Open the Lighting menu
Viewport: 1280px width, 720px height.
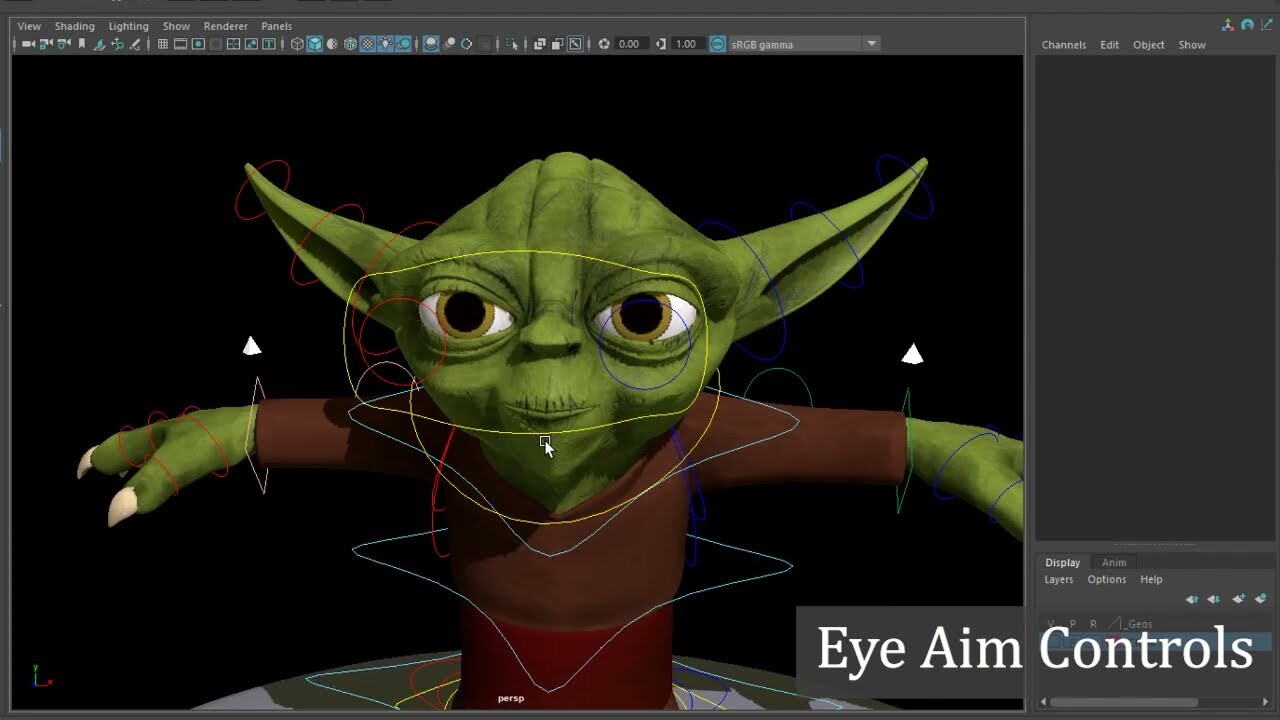point(128,25)
